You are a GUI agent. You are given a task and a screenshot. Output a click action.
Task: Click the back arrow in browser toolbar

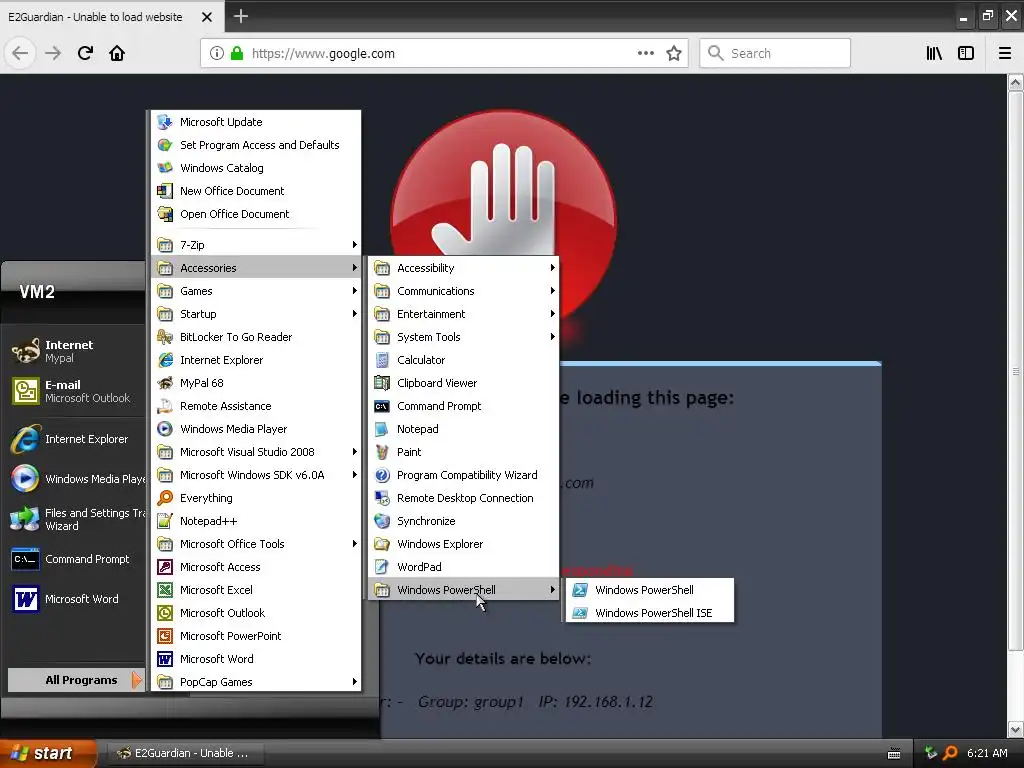[x=20, y=53]
